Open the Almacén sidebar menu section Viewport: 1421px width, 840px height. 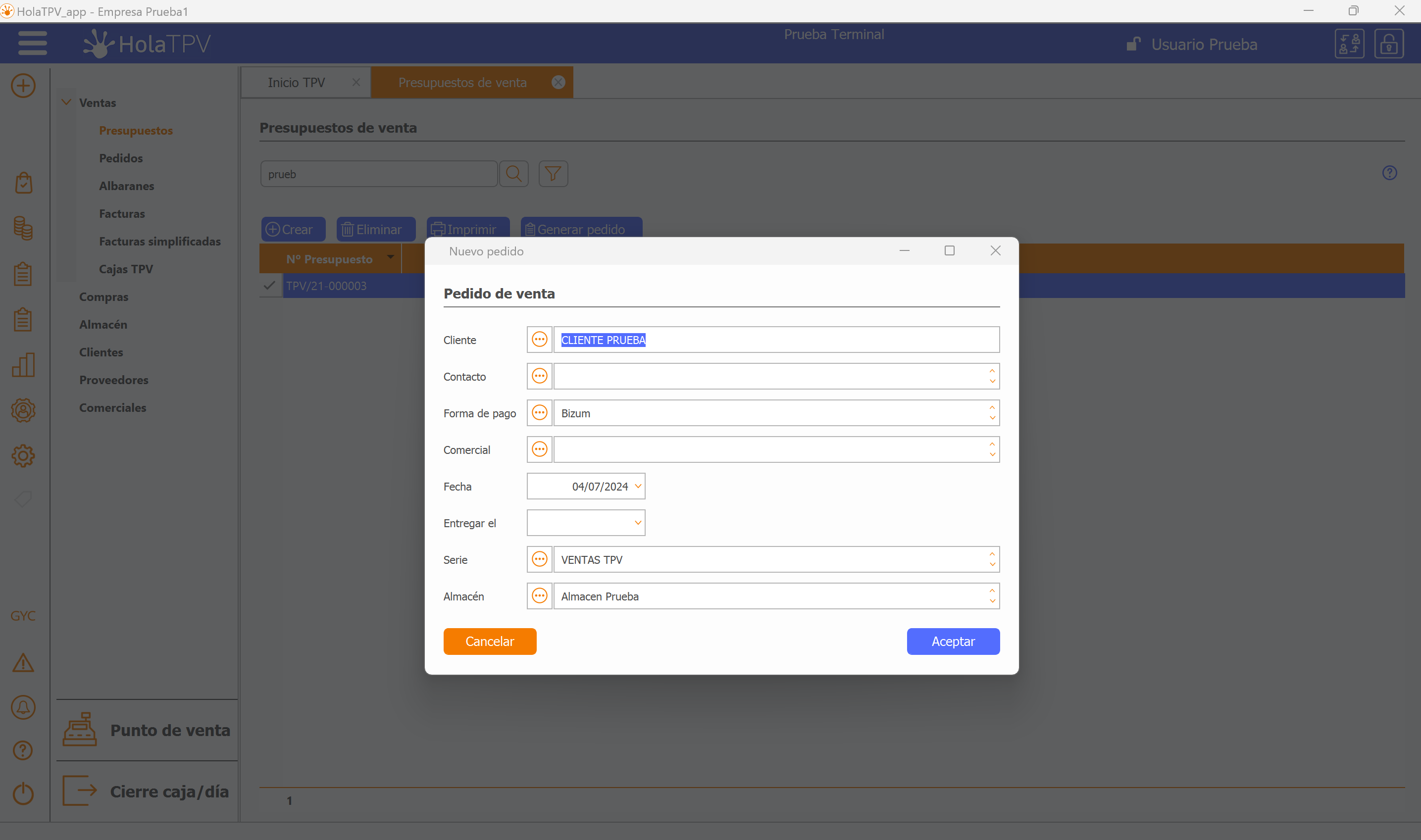[103, 324]
